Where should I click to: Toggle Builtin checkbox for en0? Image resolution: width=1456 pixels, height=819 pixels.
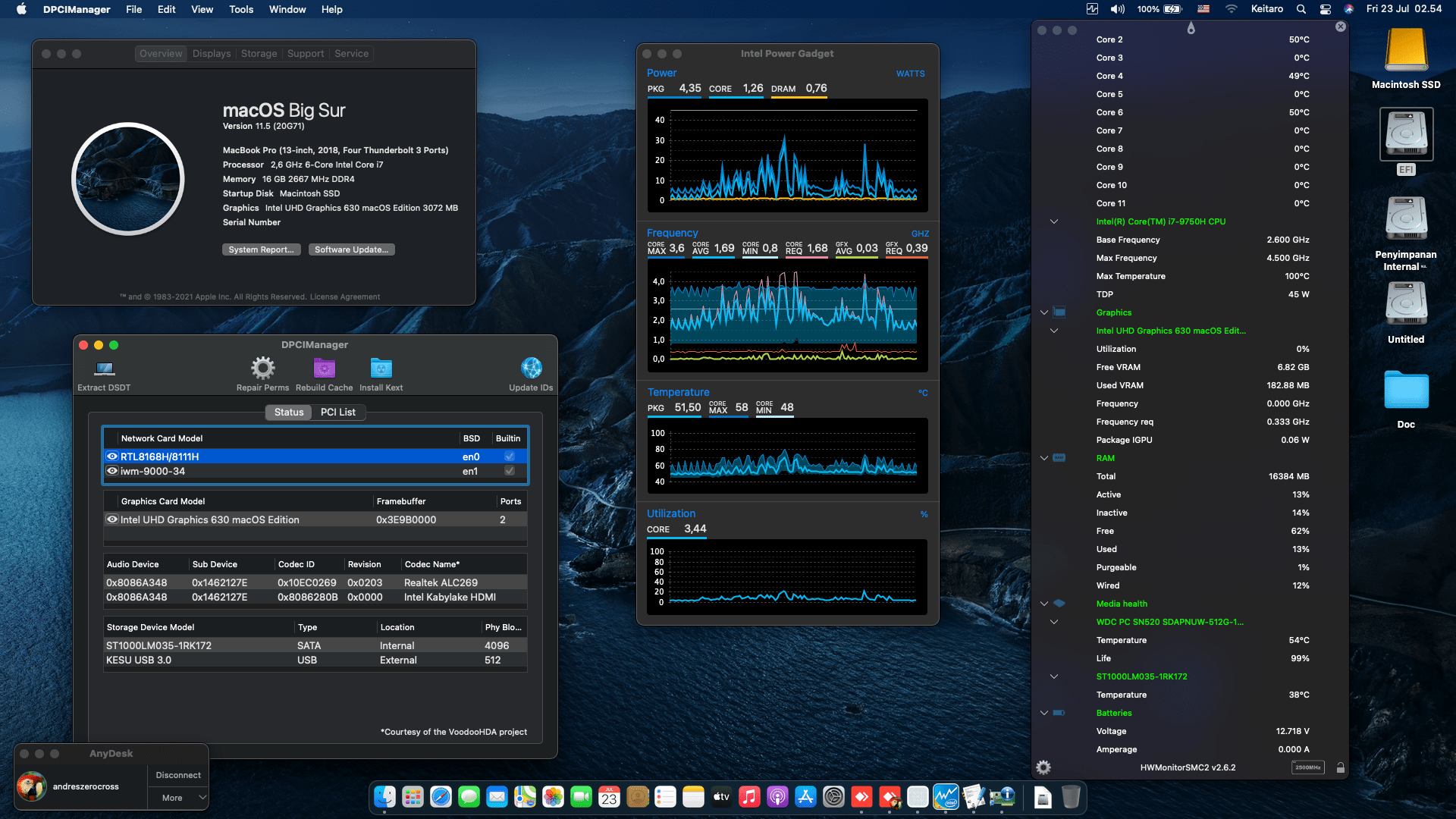pos(510,457)
